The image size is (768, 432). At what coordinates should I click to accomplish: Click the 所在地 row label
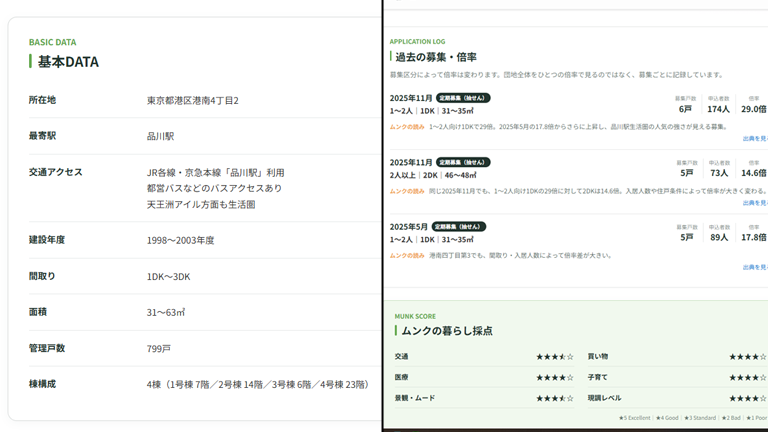point(42,100)
